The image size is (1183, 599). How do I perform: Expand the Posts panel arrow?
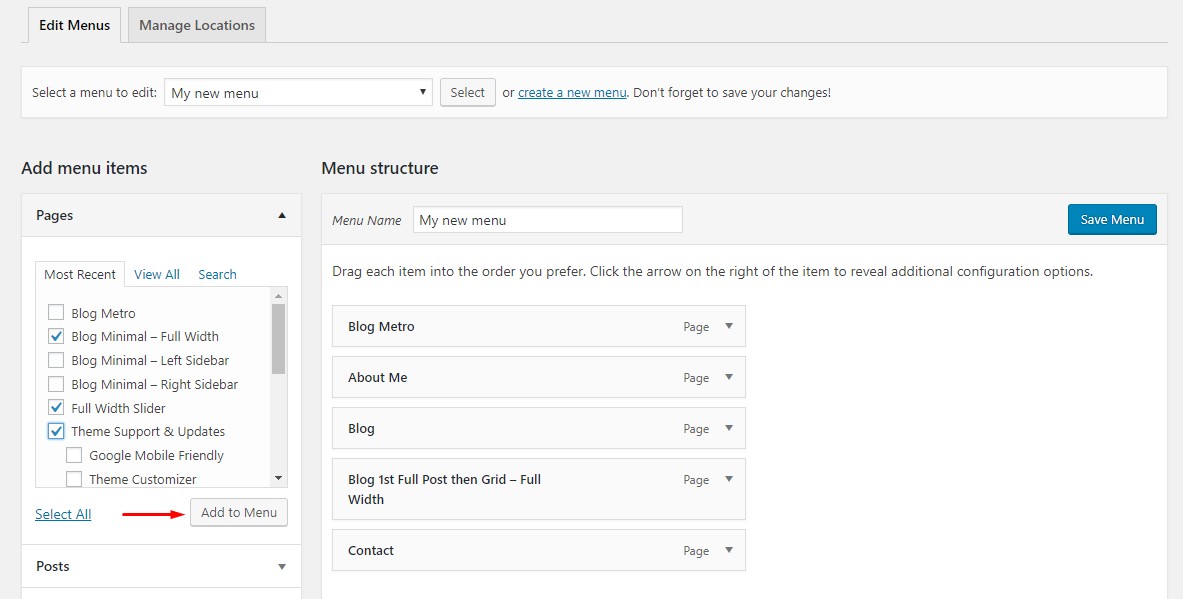pyautogui.click(x=282, y=566)
